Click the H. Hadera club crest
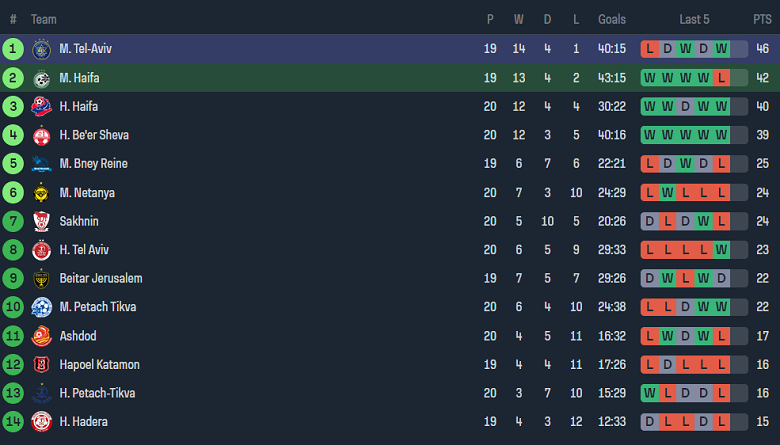The width and height of the screenshot is (780, 445). [x=41, y=422]
